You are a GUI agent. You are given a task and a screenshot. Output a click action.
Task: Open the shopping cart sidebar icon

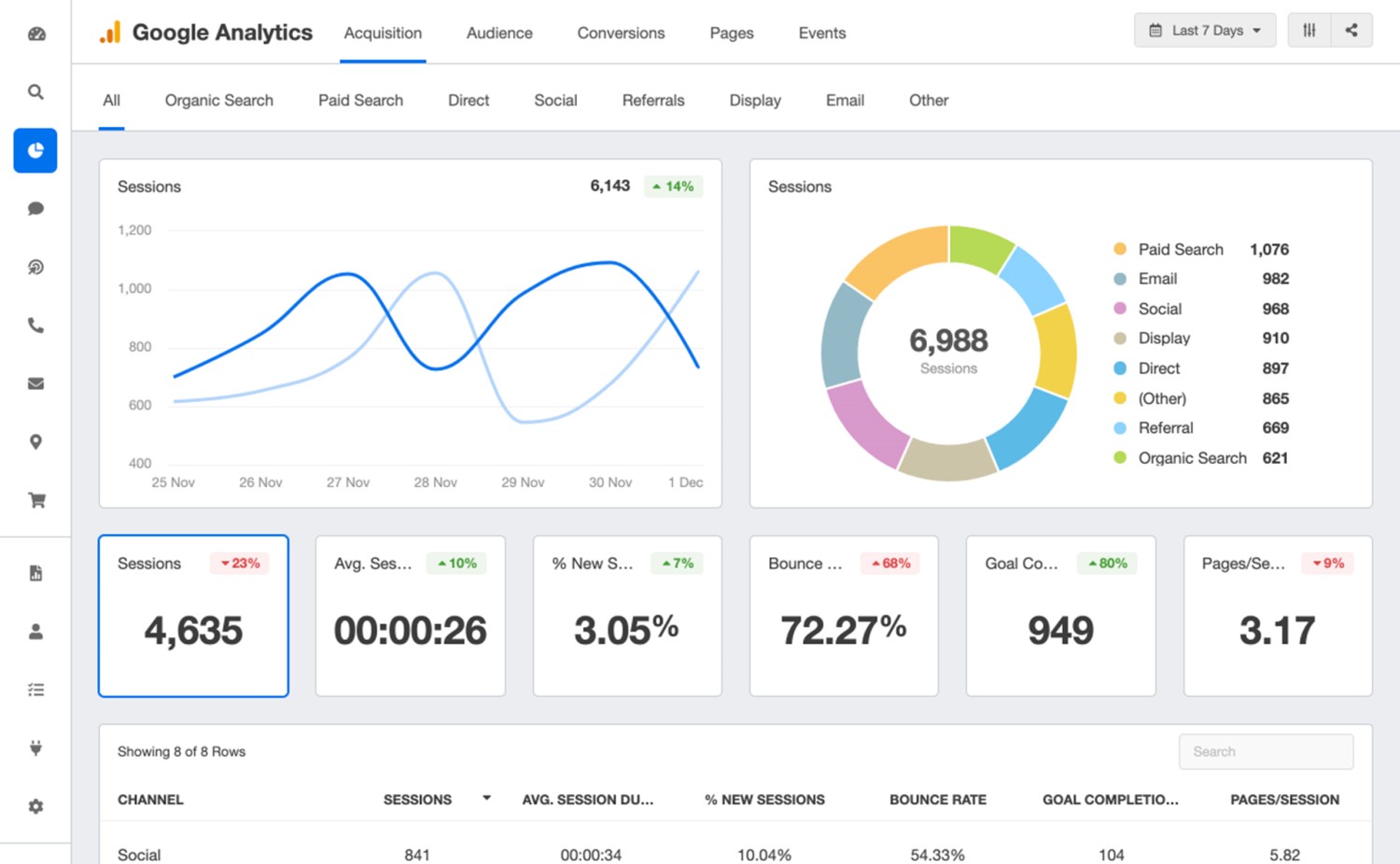35,500
